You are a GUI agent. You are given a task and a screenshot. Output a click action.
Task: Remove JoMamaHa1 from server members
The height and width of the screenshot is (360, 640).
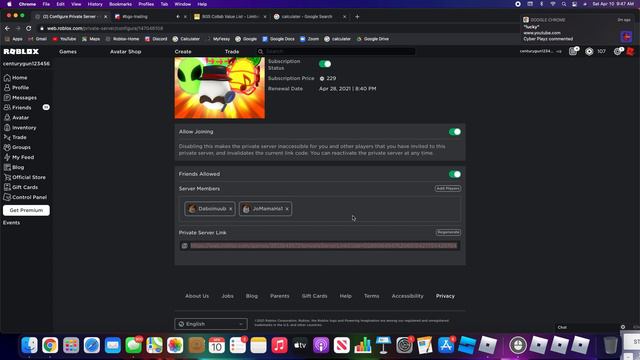point(287,209)
